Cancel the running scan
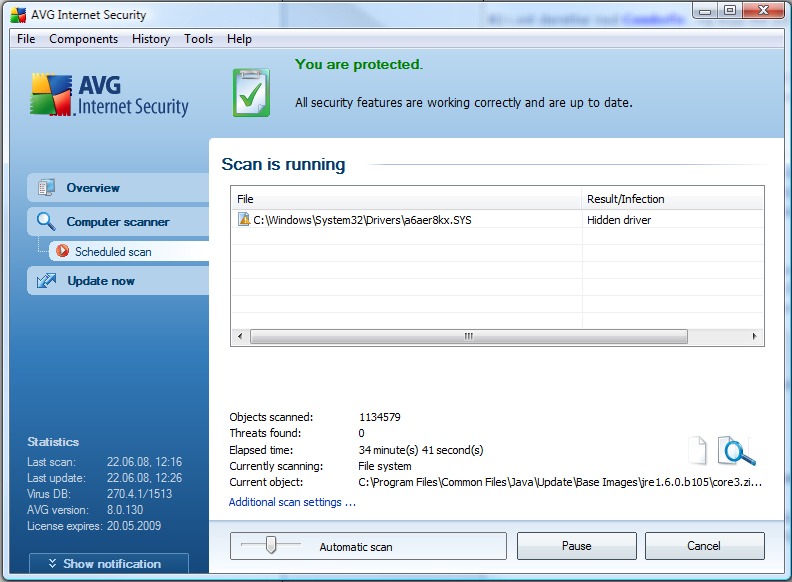Screen dimensions: 792x582 tap(704, 546)
